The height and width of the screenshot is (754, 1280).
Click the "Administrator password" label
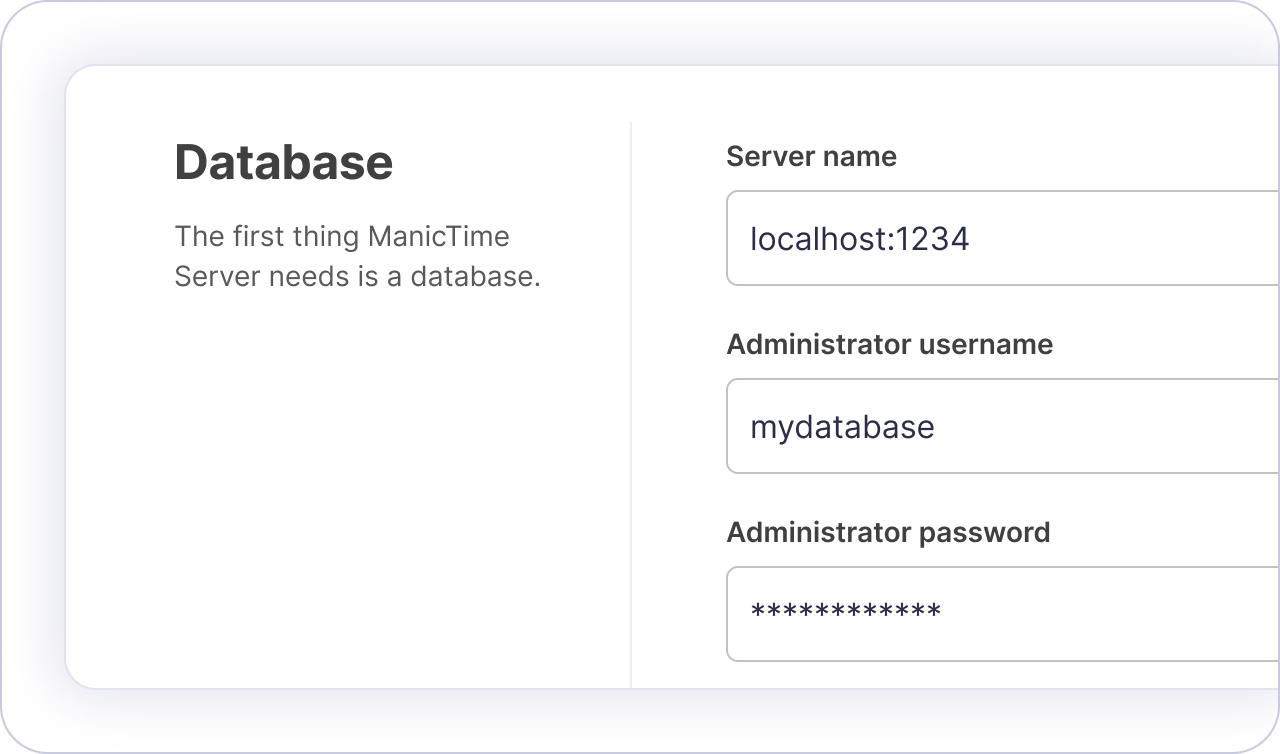(888, 533)
